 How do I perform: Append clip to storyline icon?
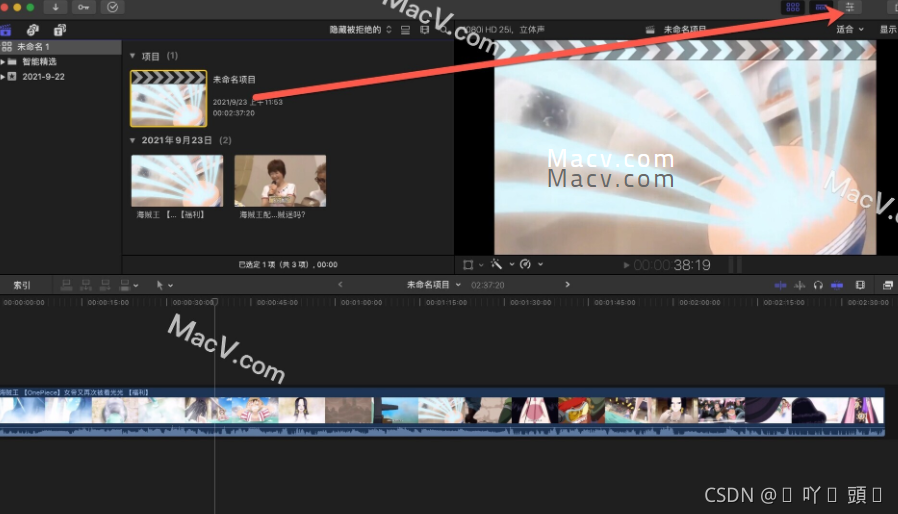(105, 285)
